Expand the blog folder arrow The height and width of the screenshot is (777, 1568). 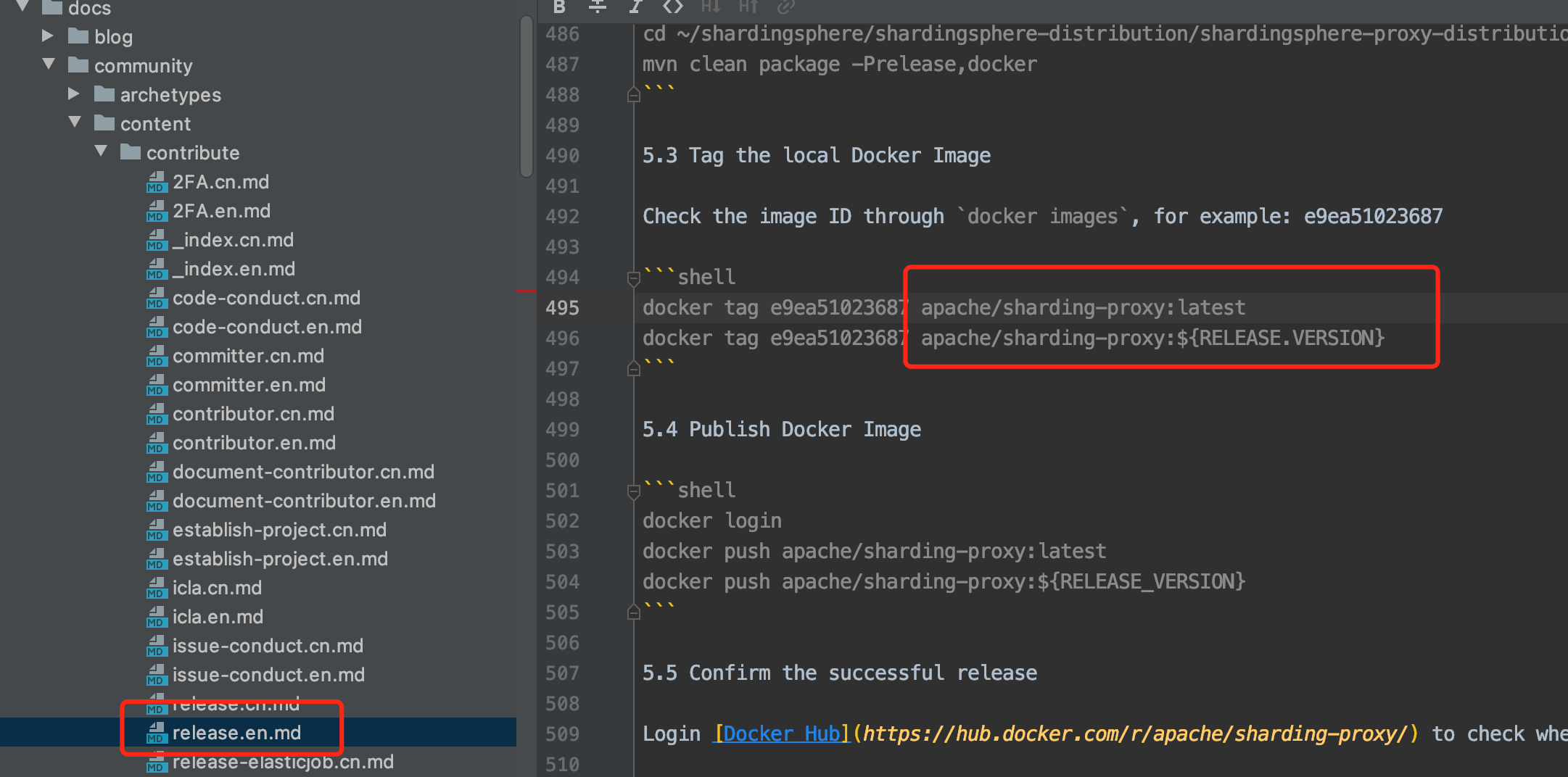(x=48, y=36)
